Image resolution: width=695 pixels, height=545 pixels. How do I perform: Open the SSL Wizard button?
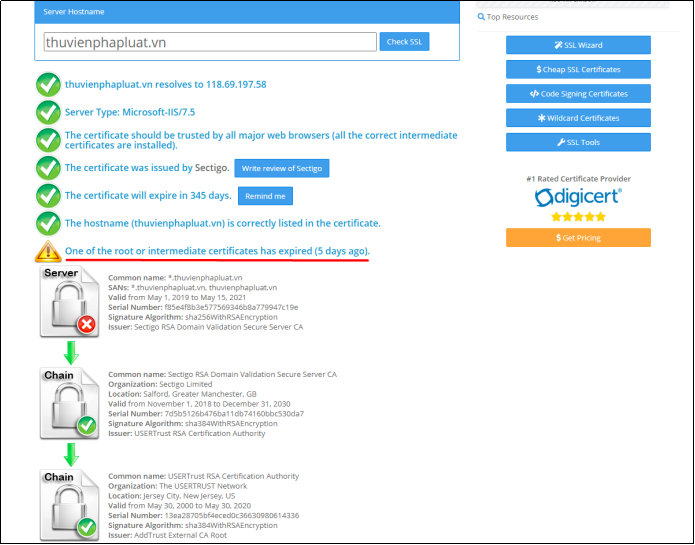pos(578,45)
